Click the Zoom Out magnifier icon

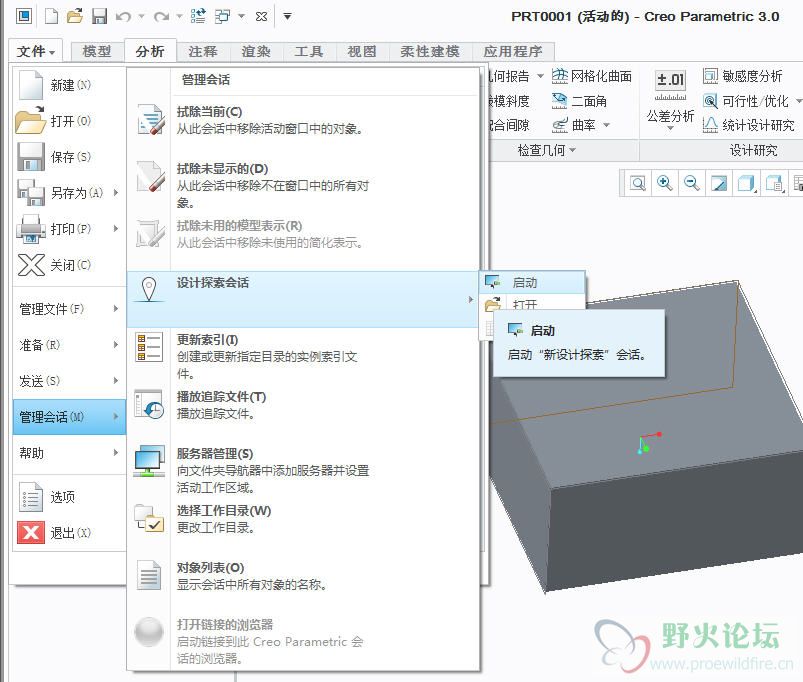692,183
